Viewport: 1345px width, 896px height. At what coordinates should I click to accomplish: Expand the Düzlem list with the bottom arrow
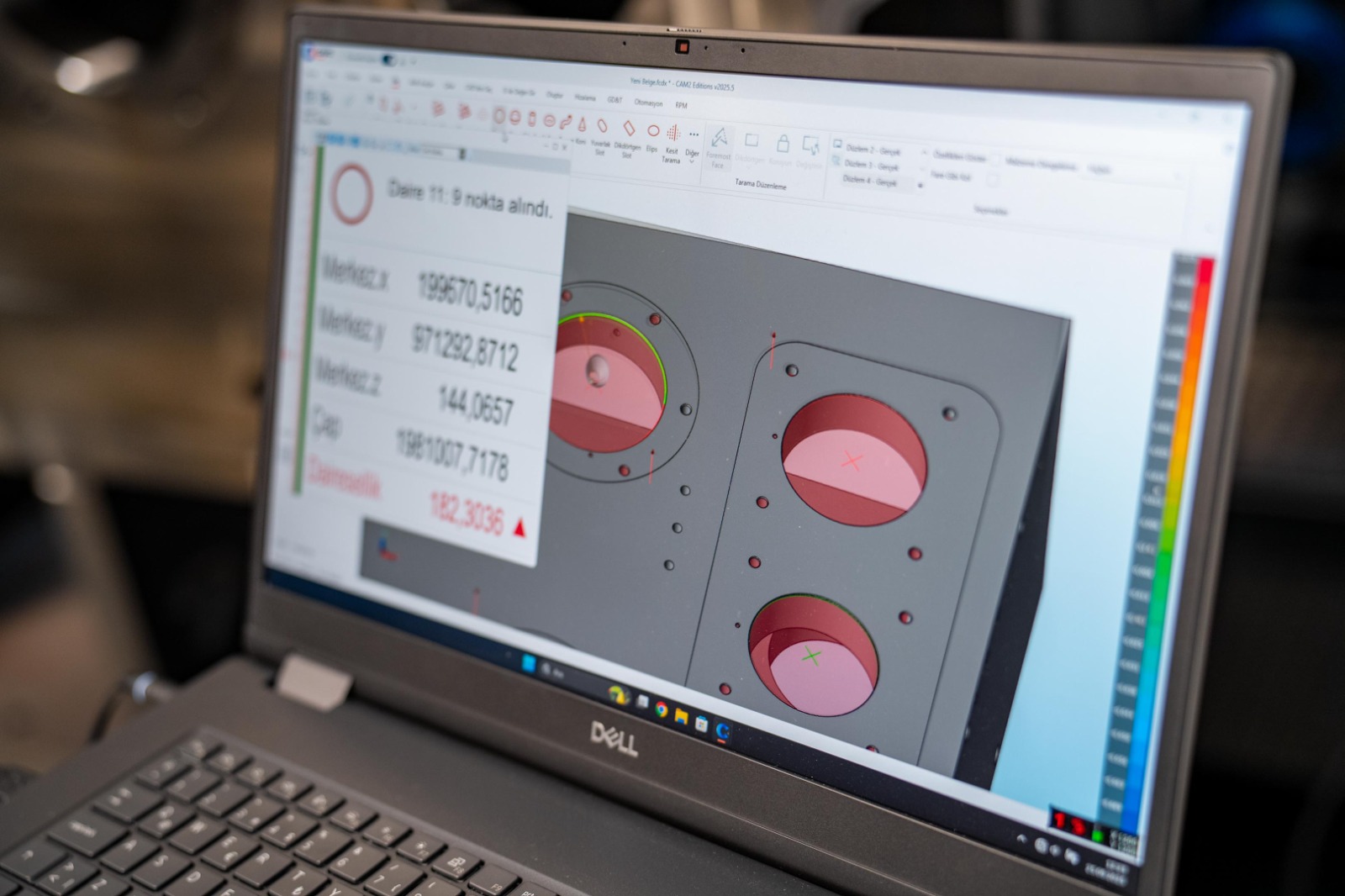(x=920, y=186)
